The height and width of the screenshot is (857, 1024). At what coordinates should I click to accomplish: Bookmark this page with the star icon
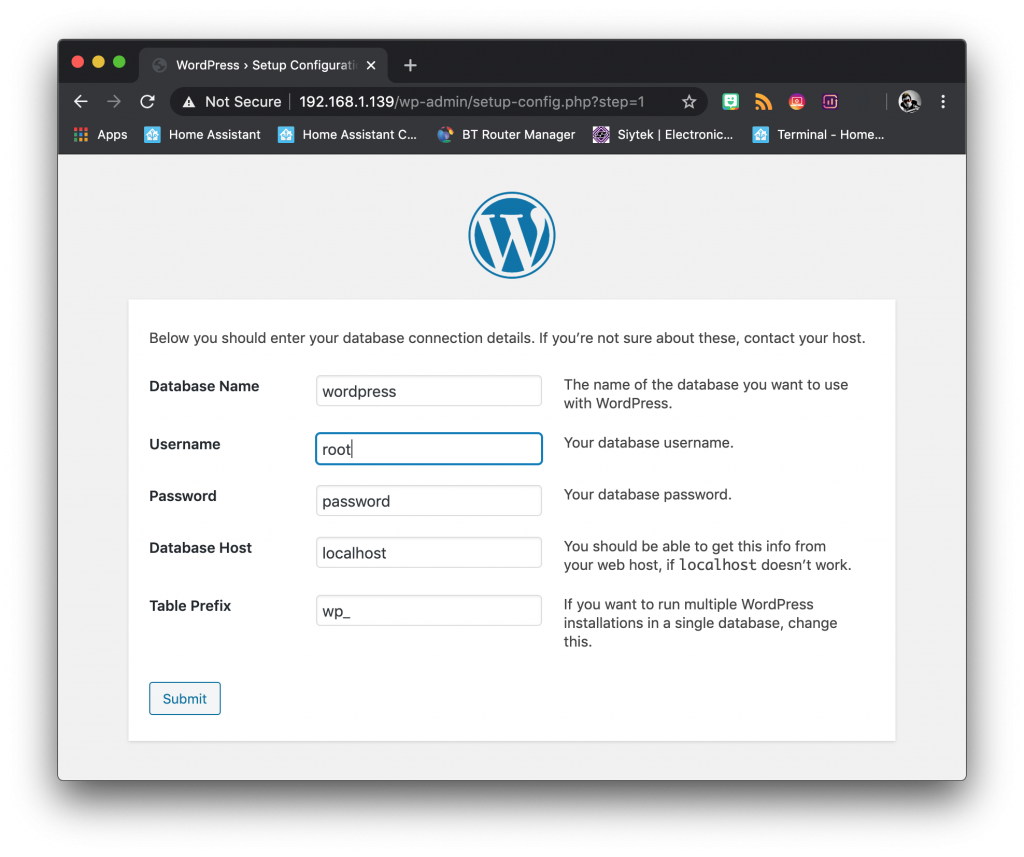[x=689, y=102]
